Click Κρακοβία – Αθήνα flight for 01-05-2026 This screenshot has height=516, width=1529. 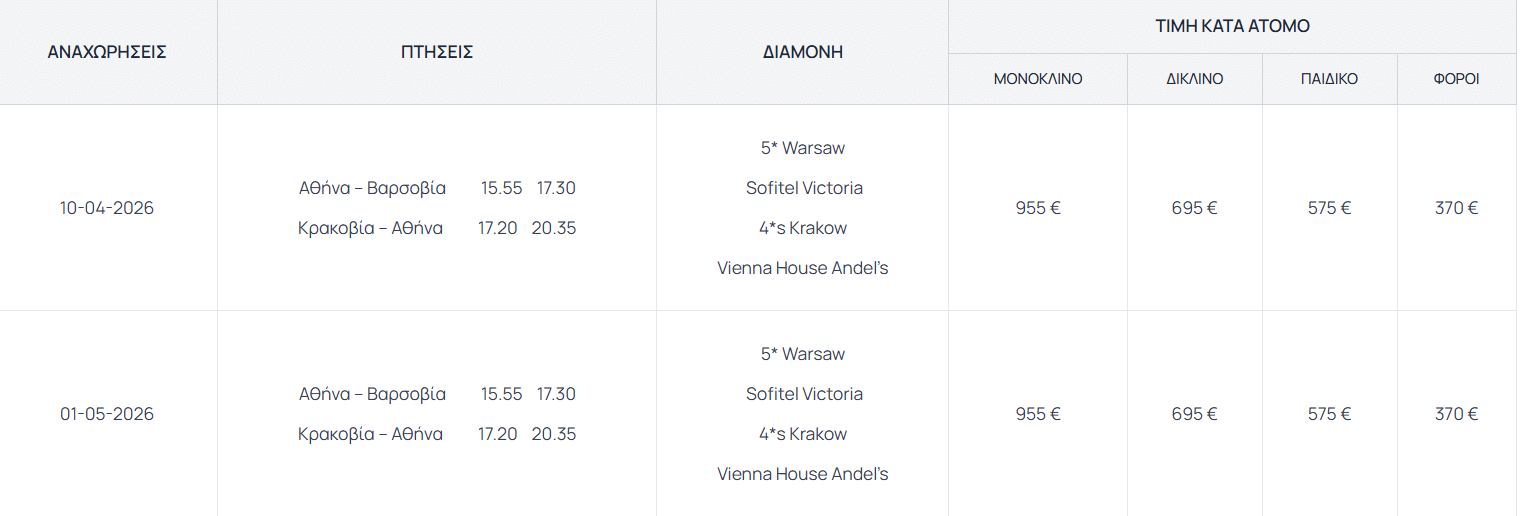[x=370, y=434]
